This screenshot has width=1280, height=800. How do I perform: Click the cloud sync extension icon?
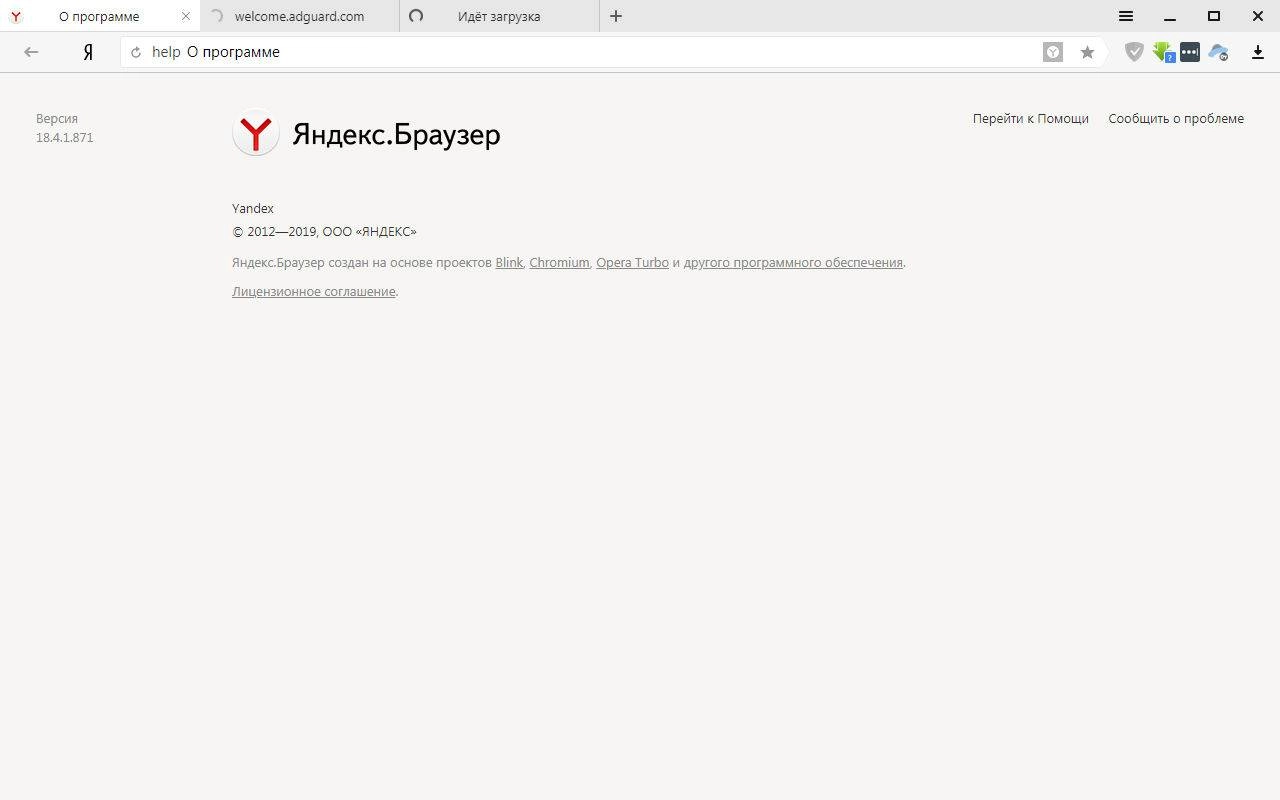click(x=1218, y=52)
